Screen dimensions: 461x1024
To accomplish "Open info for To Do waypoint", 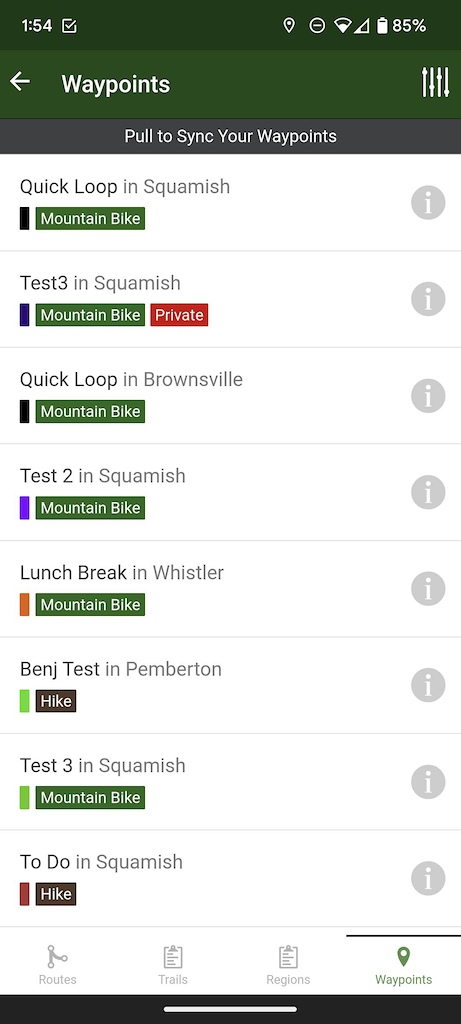I will pyautogui.click(x=428, y=878).
